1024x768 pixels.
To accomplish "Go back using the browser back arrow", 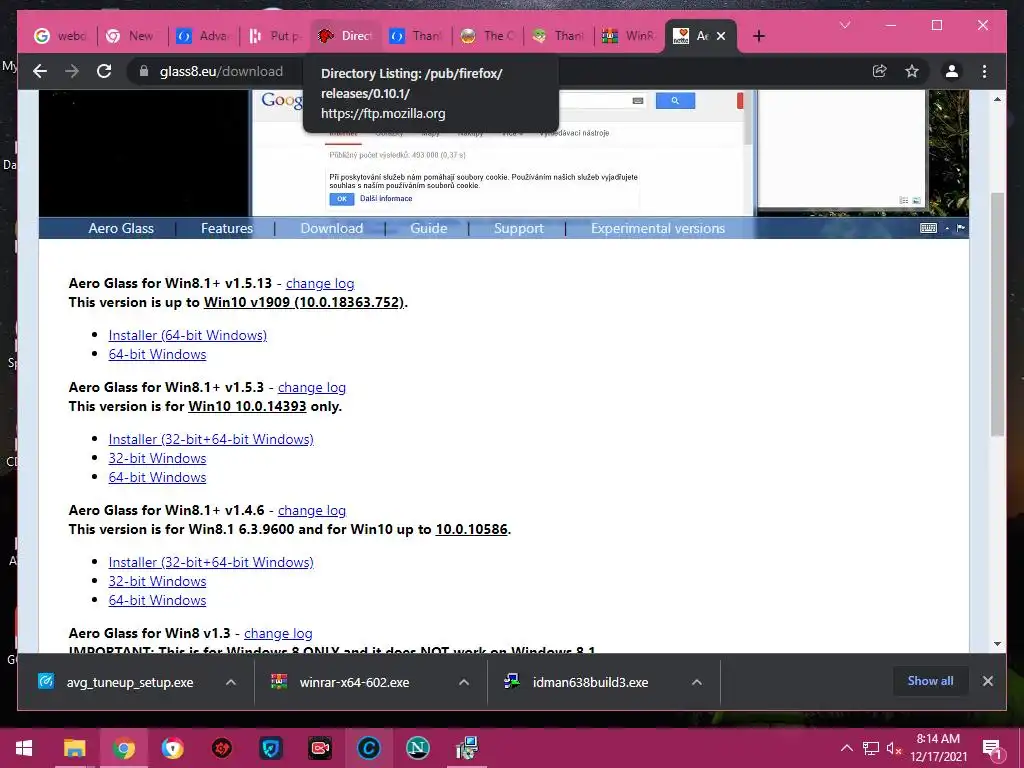I will tap(40, 71).
